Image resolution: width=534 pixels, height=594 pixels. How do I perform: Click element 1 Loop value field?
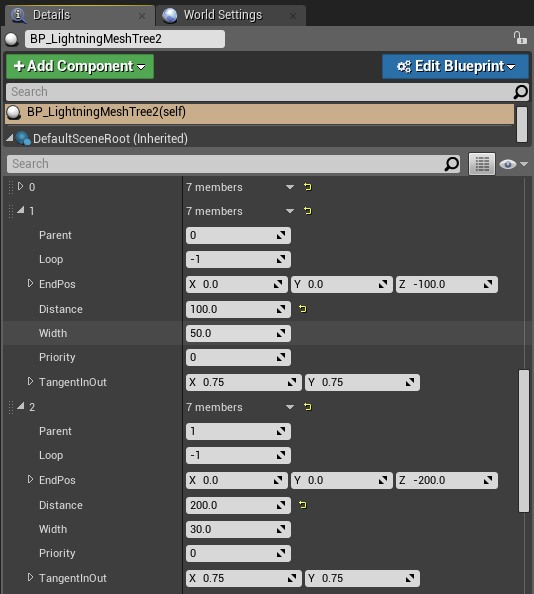238,259
